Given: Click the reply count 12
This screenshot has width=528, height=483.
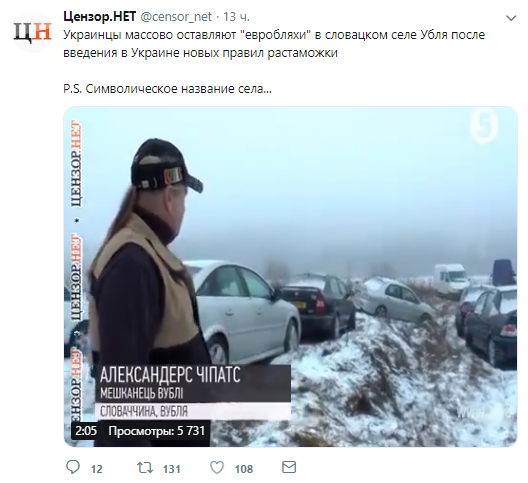Looking at the screenshot, I should tap(97, 469).
